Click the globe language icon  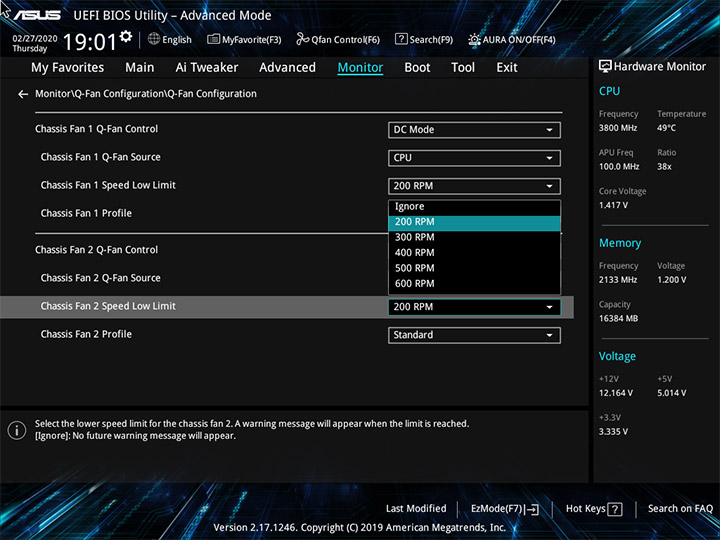click(x=154, y=39)
